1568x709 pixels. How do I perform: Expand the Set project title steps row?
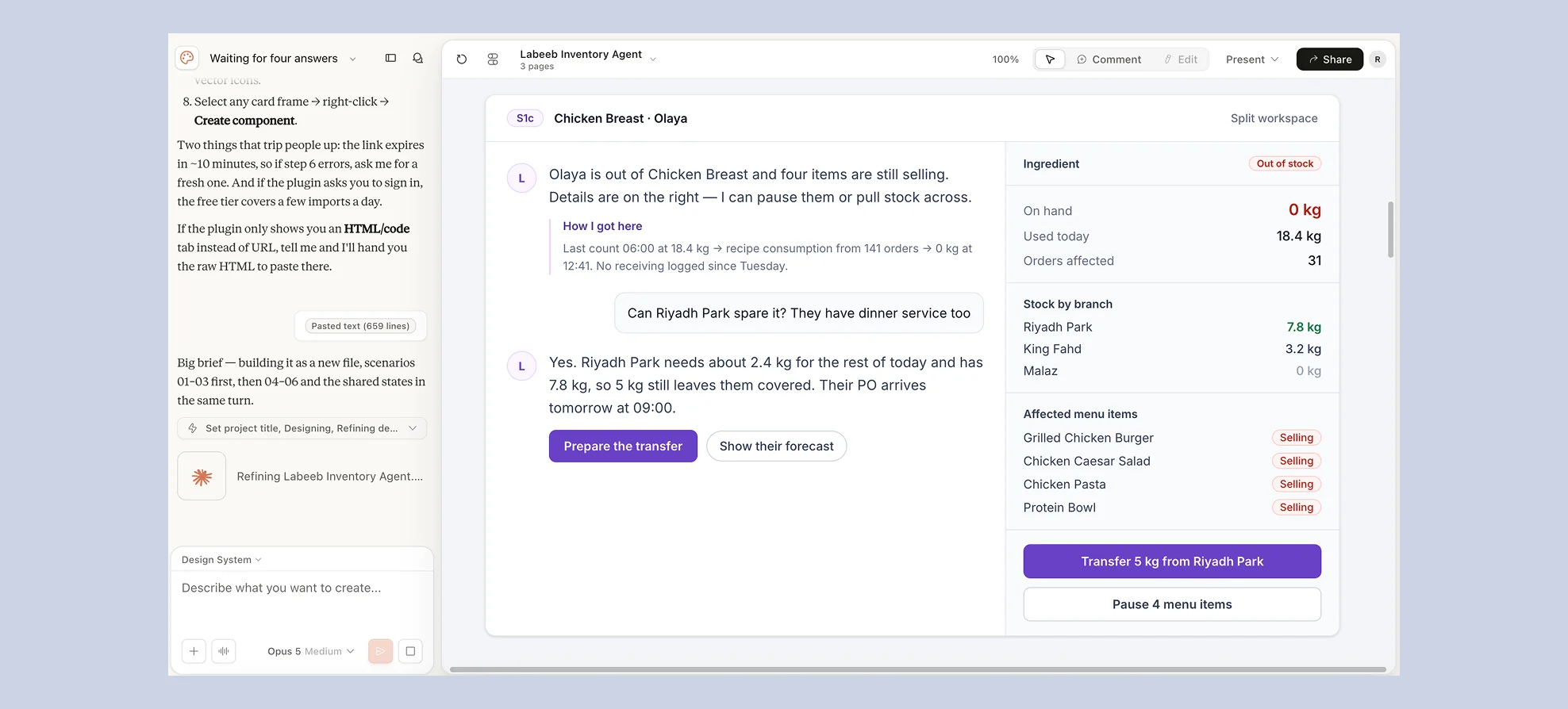point(302,428)
